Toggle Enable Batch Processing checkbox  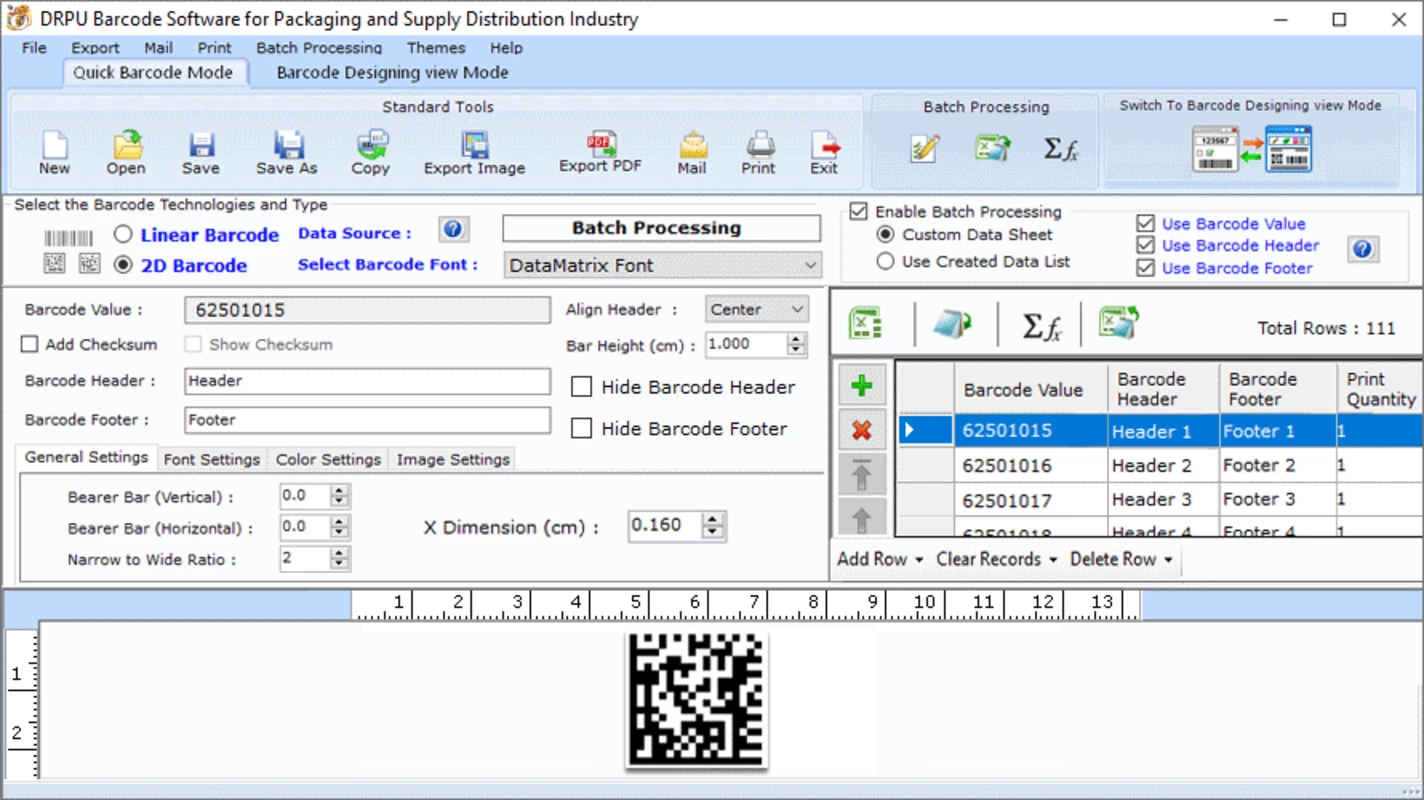click(x=858, y=211)
